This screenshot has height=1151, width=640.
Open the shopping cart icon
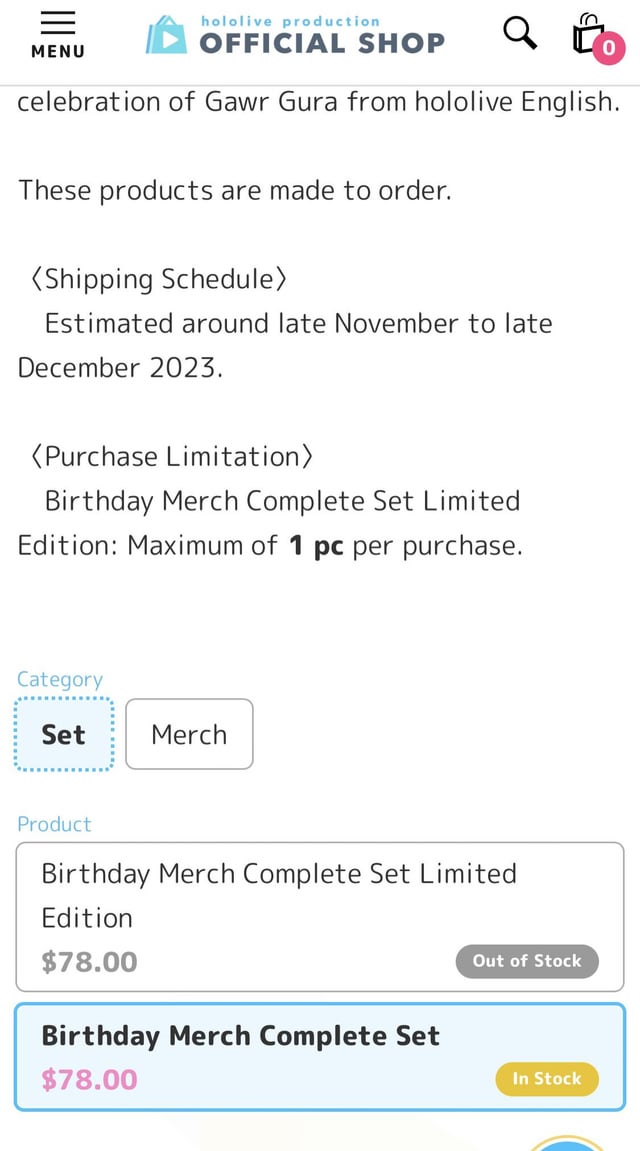pyautogui.click(x=589, y=34)
